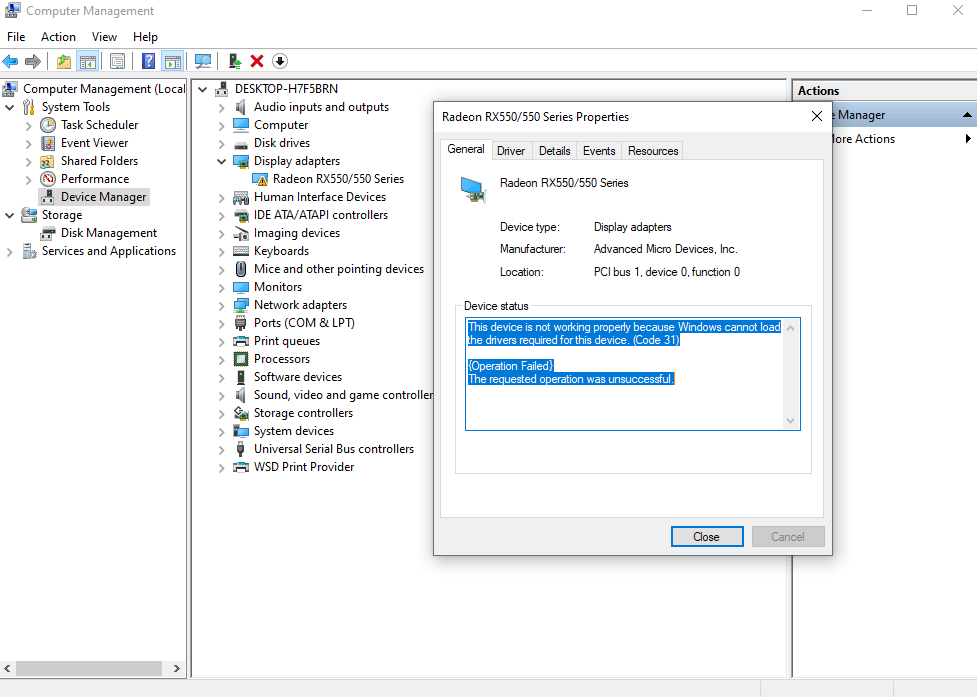Select Computer Management (Local) root
Viewport: 977px width, 697px height.
(104, 89)
